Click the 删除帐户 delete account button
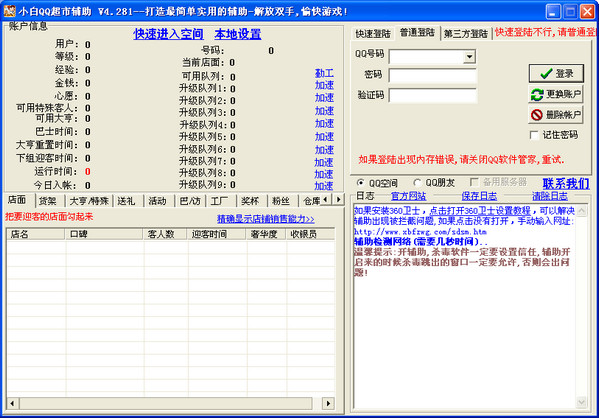This screenshot has width=599, height=418. [556, 115]
